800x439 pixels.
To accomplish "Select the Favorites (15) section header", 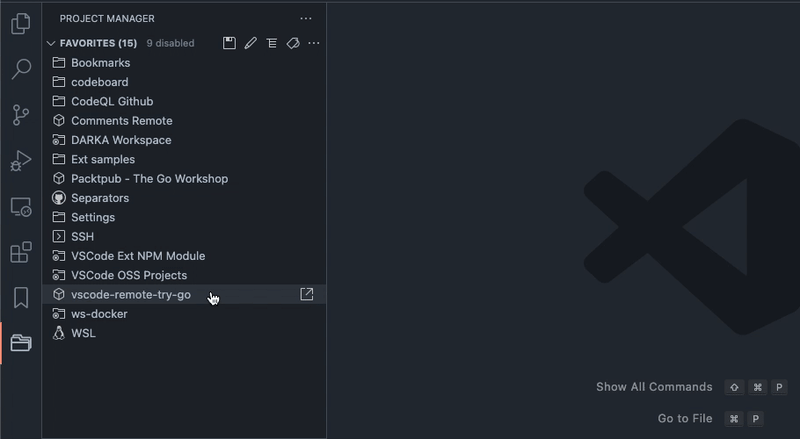I will [x=98, y=43].
